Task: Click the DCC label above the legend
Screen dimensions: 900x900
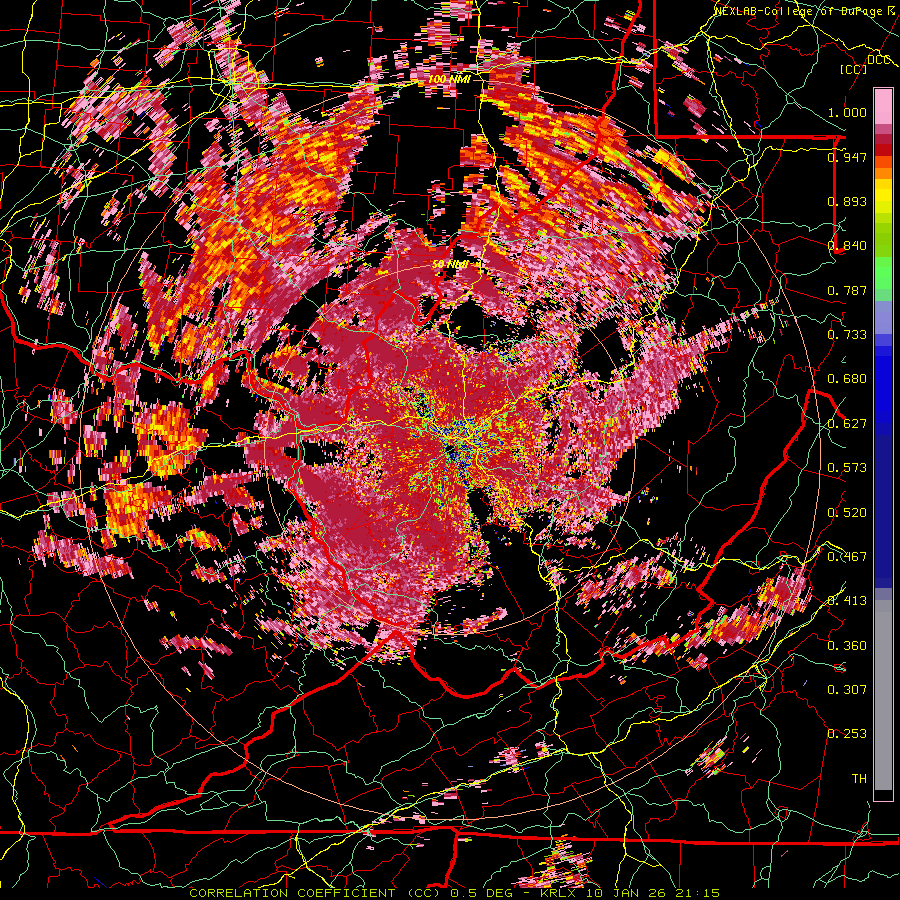Action: [878, 60]
